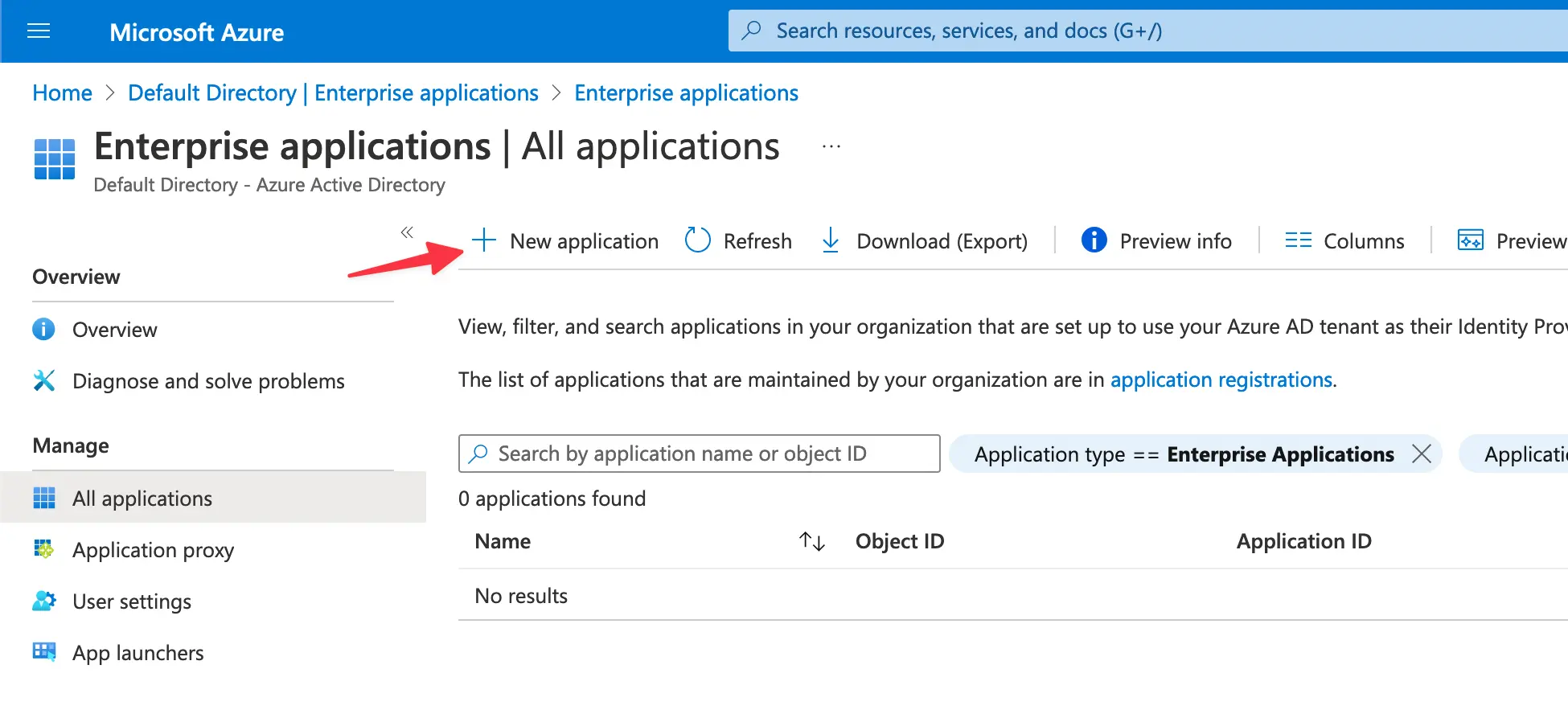Open the ellipsis more options menu

831,147
